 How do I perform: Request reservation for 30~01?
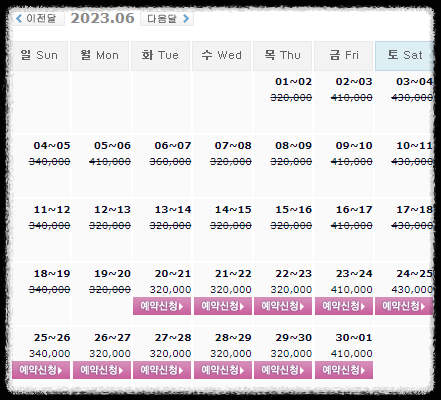point(344,370)
